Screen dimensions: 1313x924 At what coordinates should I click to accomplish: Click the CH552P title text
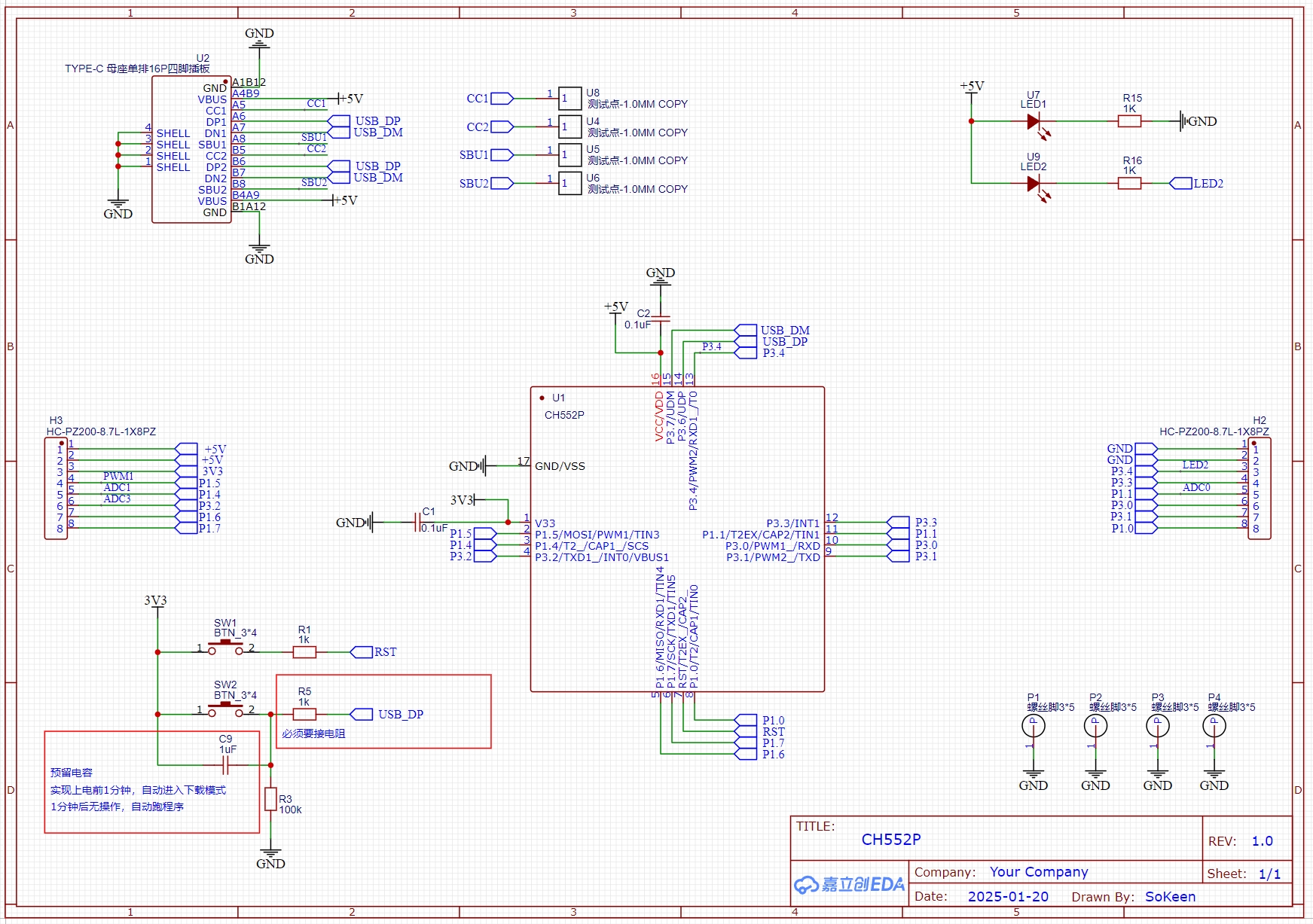(890, 840)
